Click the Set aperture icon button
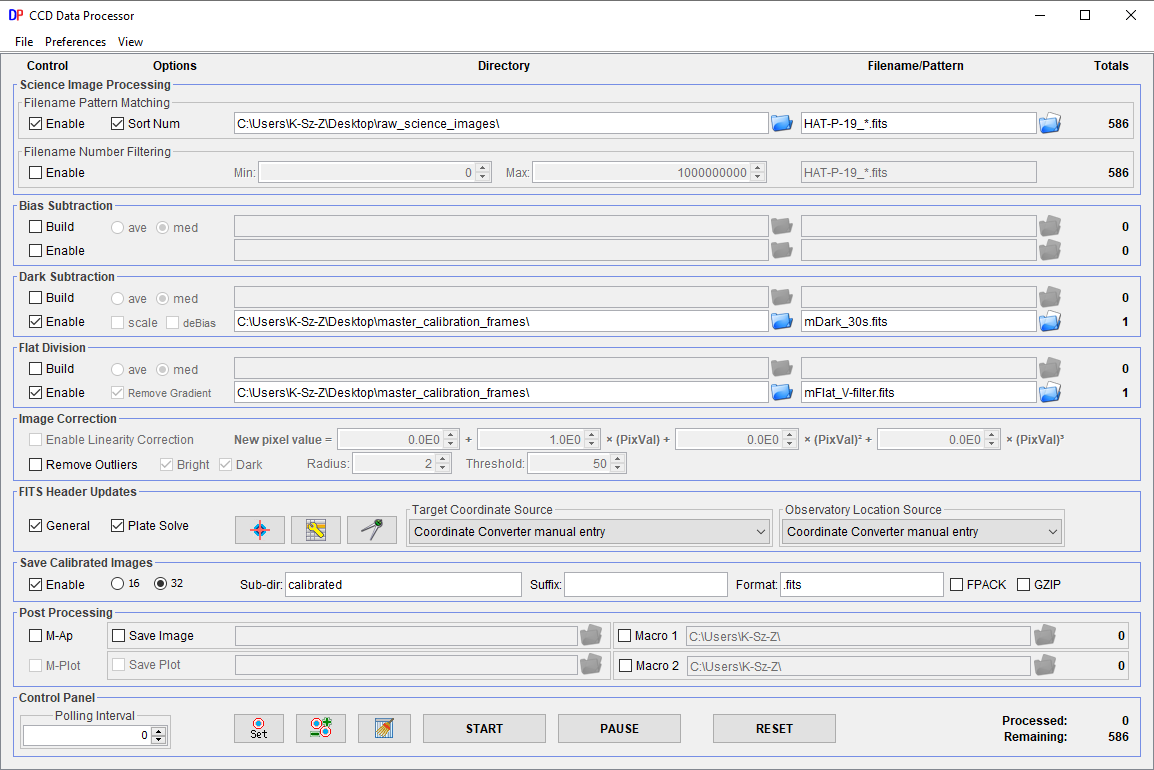This screenshot has height=770, width=1154. tap(258, 728)
